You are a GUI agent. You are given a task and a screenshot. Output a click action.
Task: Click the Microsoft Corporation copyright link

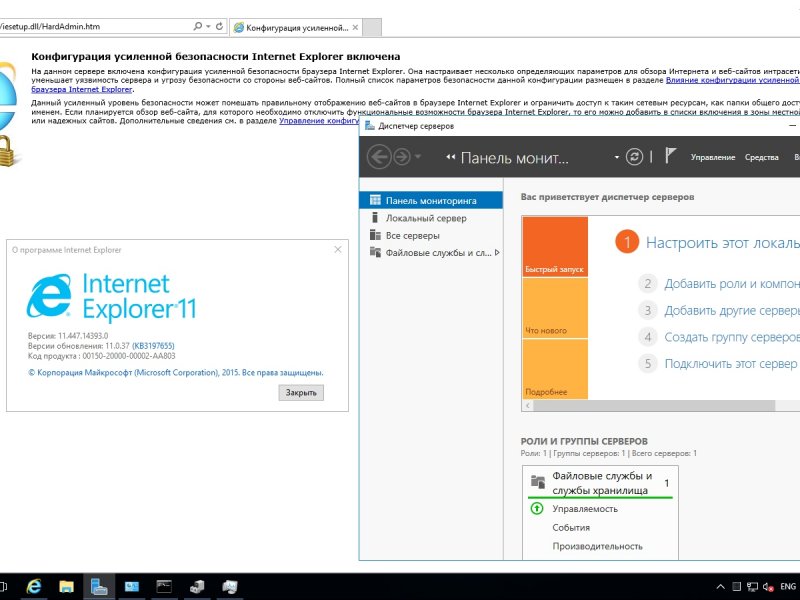[176, 372]
